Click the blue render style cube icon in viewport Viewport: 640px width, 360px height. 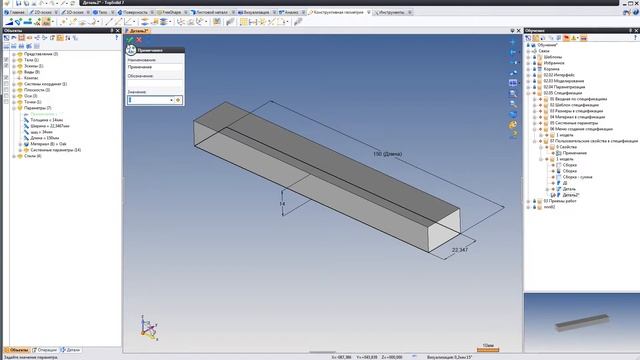click(x=513, y=114)
